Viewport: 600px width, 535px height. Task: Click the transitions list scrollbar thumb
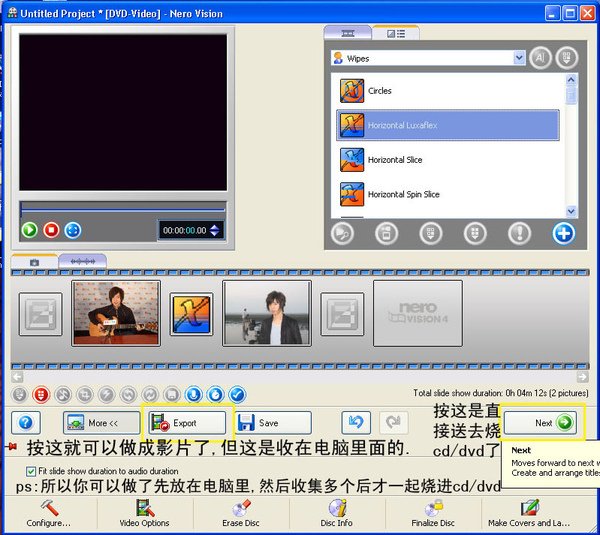tap(571, 95)
